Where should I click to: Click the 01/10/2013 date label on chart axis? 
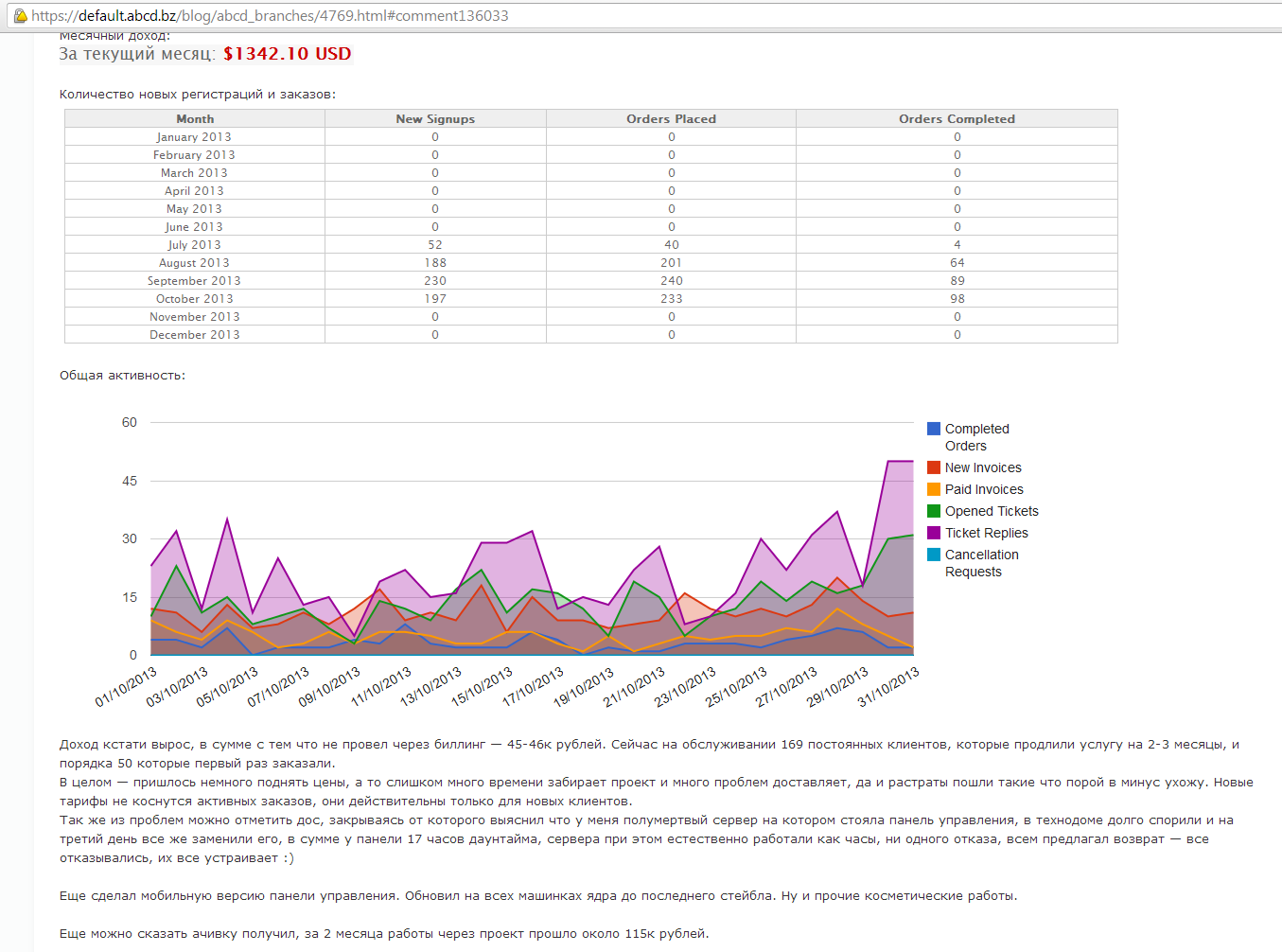[126, 688]
